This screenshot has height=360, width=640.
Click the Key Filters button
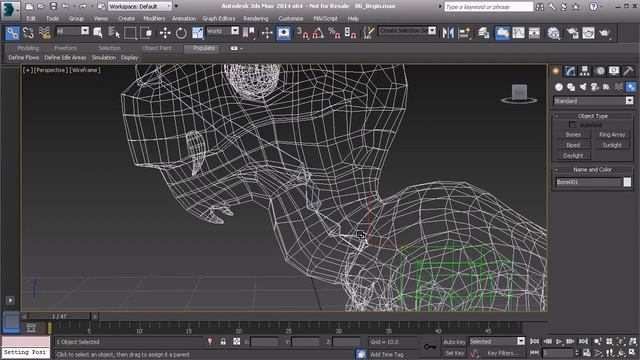click(x=503, y=353)
